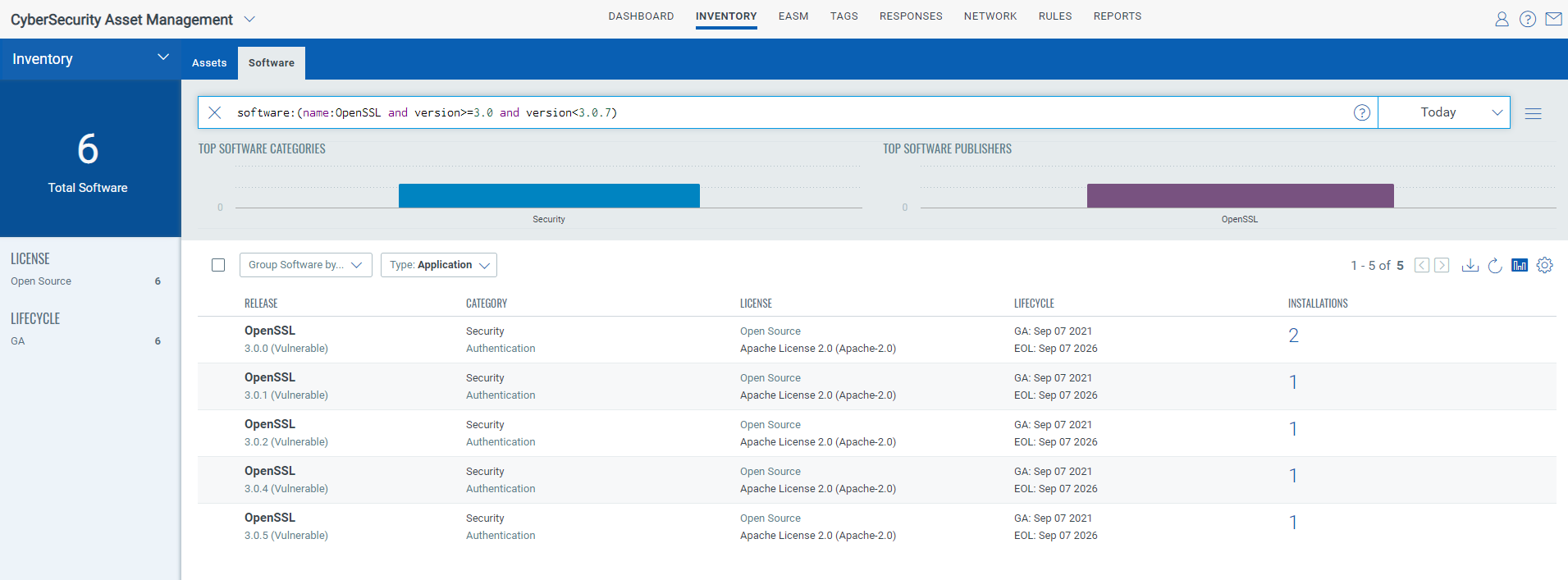Open table settings gear icon
The height and width of the screenshot is (580, 1568).
(1545, 265)
